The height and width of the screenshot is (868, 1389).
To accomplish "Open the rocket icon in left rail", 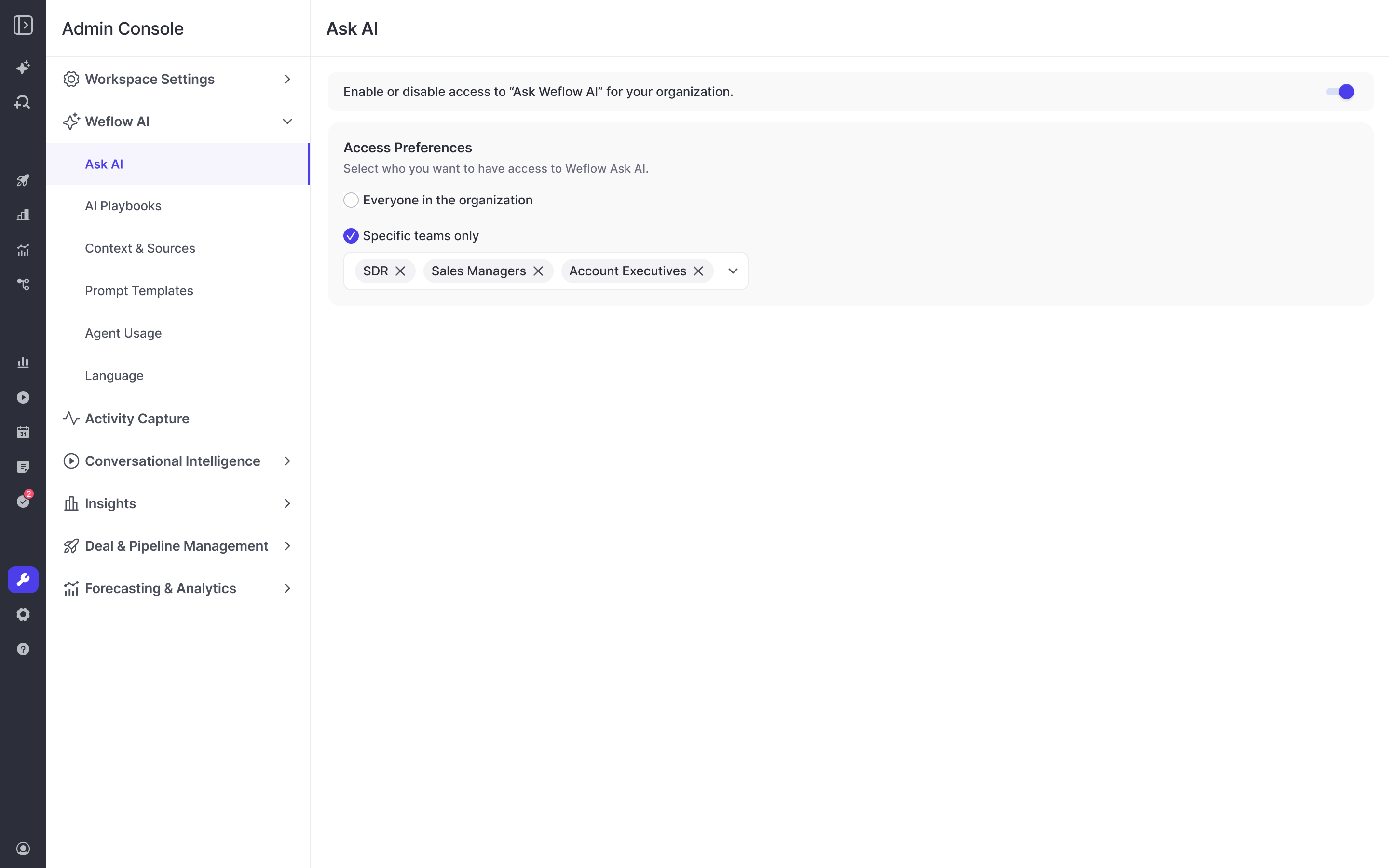I will click(x=23, y=180).
